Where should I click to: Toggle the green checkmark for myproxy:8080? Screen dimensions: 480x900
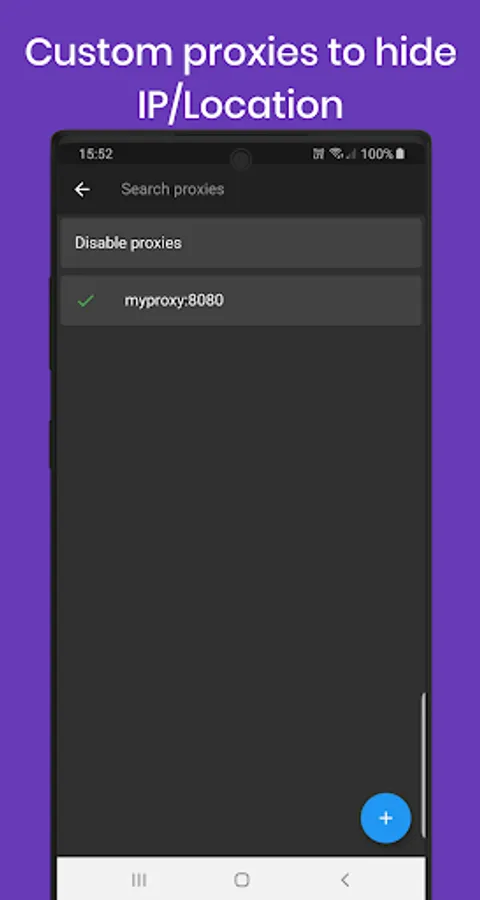85,300
